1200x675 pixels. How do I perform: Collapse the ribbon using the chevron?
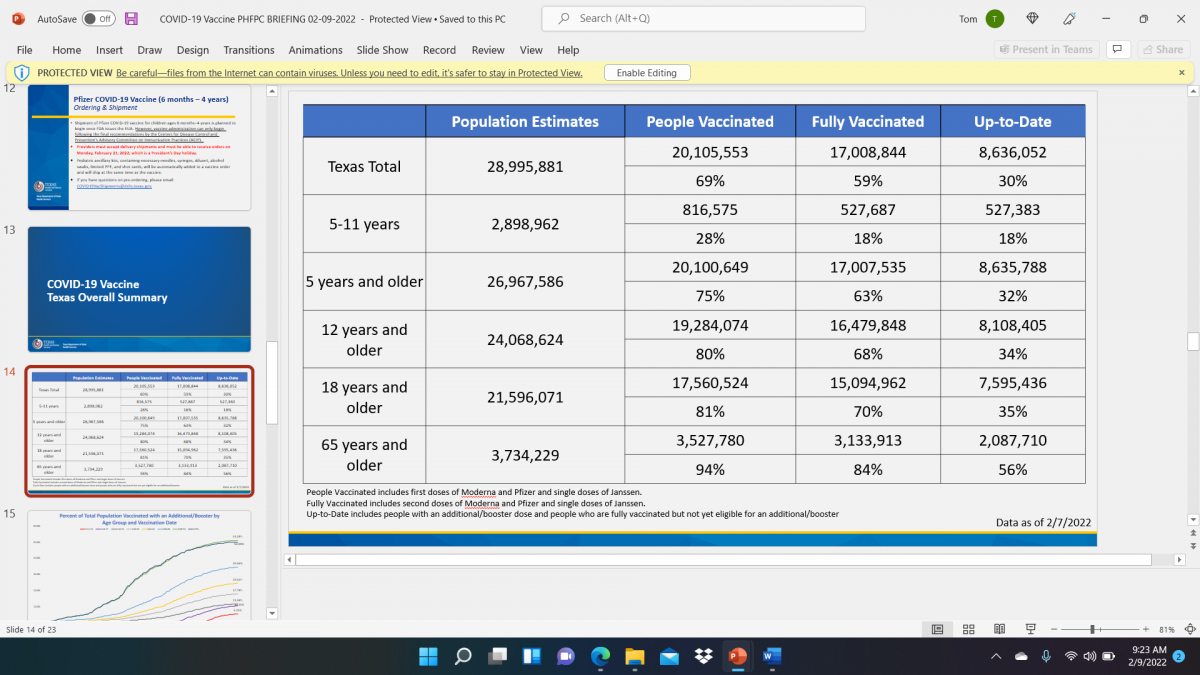click(x=1188, y=49)
